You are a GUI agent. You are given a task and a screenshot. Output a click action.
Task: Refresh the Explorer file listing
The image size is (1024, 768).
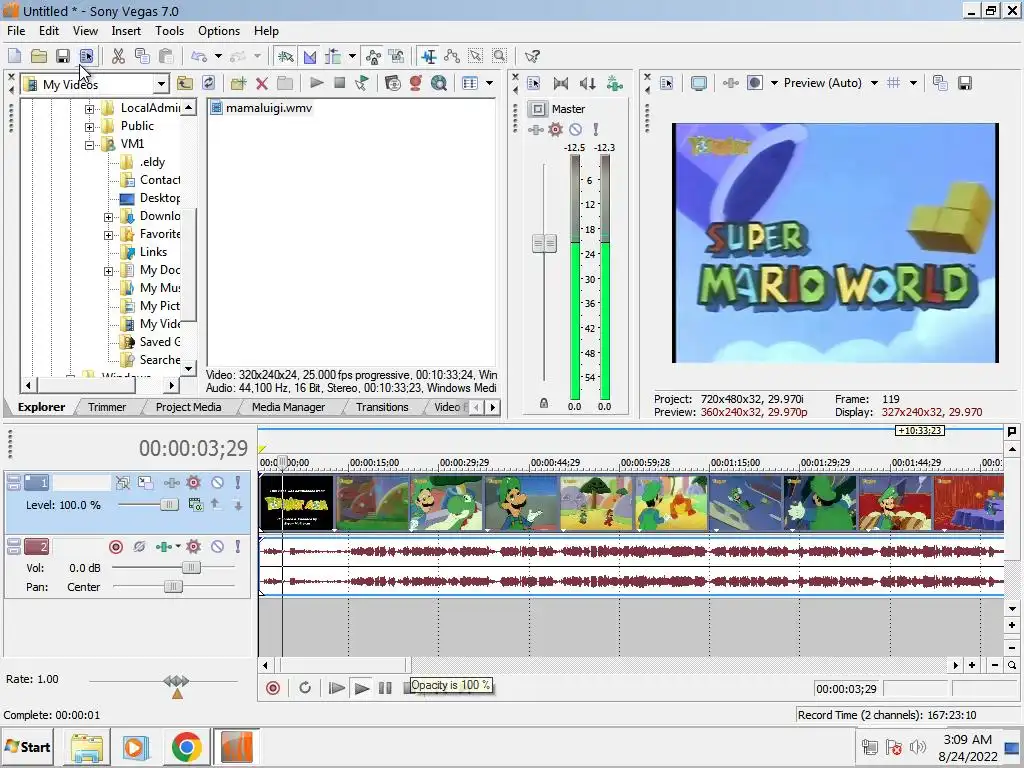(x=208, y=83)
